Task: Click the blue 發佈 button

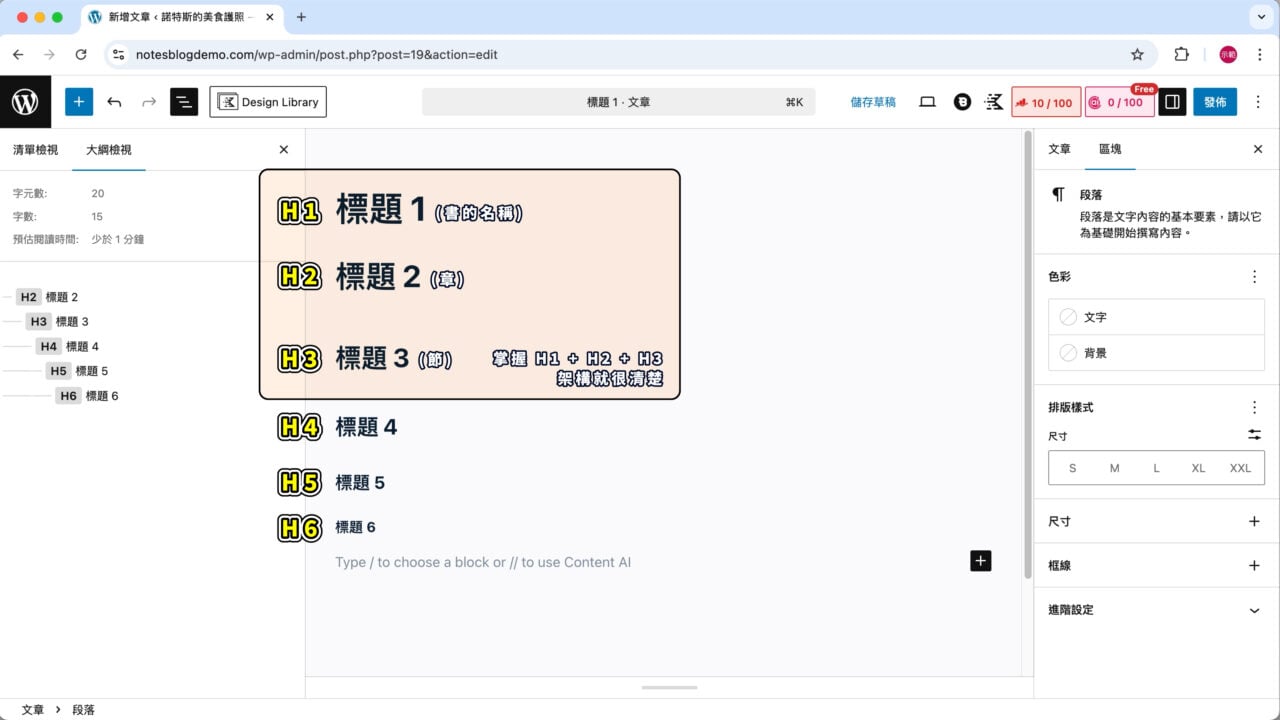Action: point(1214,101)
